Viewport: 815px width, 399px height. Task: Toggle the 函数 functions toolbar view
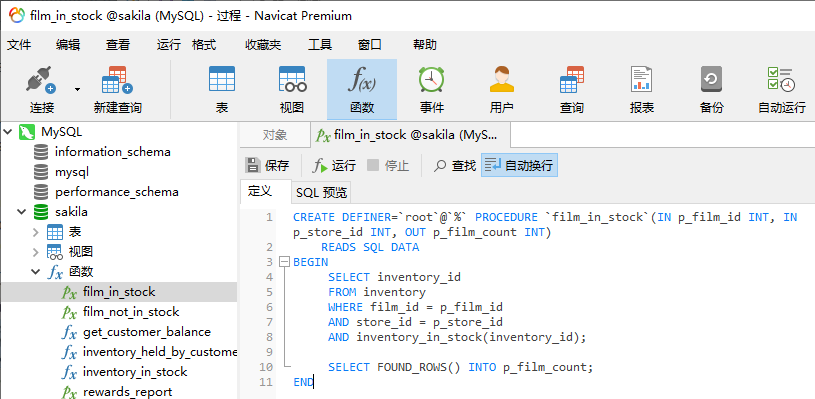pyautogui.click(x=362, y=89)
